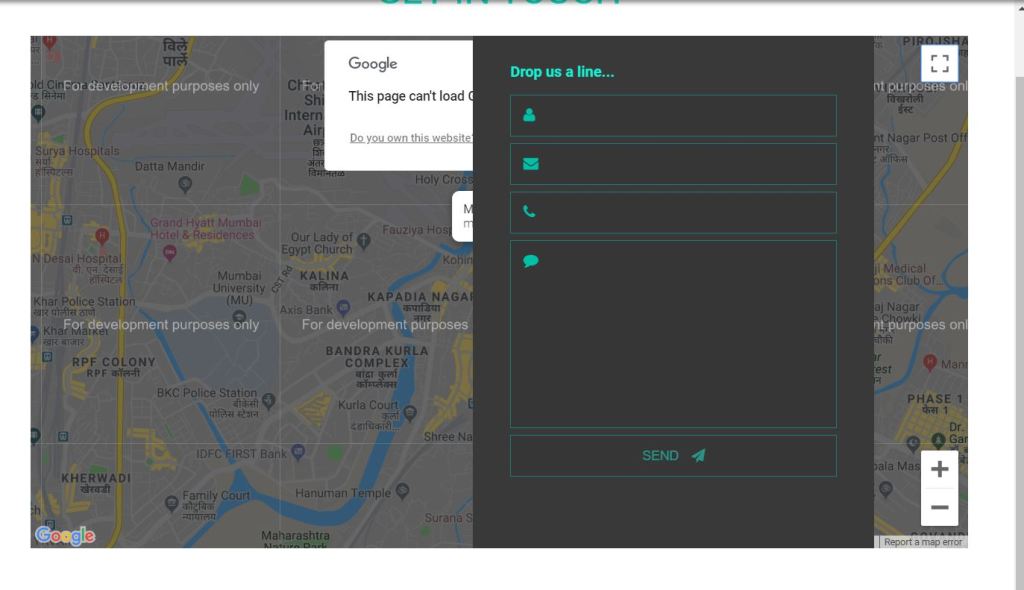Click the 'KAPADIA NAGAR' area label
This screenshot has height=590, width=1024.
point(419,297)
